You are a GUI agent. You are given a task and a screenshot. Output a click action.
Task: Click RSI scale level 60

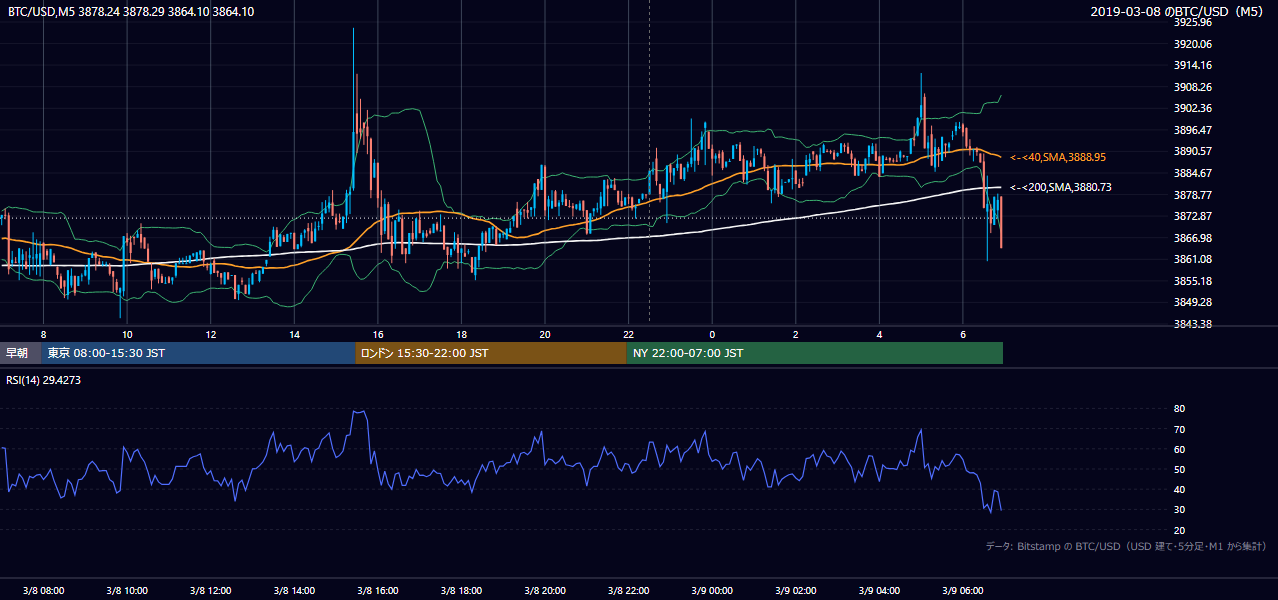coord(1179,449)
